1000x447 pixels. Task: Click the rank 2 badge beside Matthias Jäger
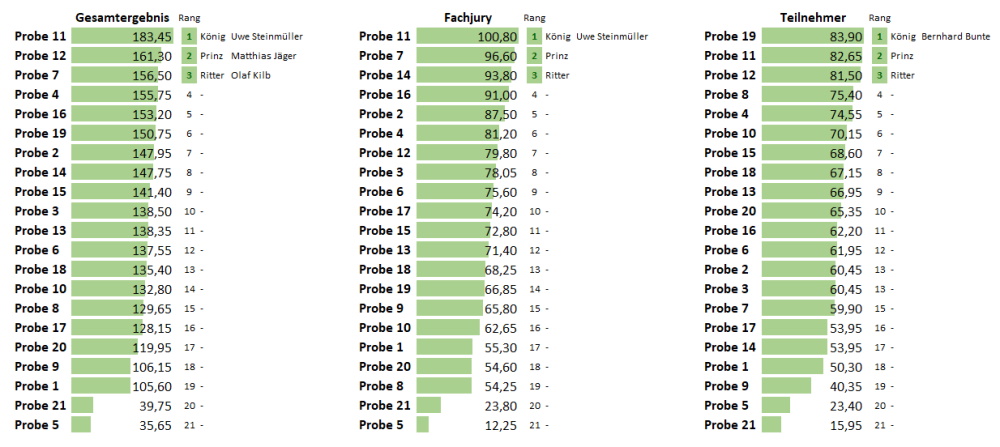186,56
